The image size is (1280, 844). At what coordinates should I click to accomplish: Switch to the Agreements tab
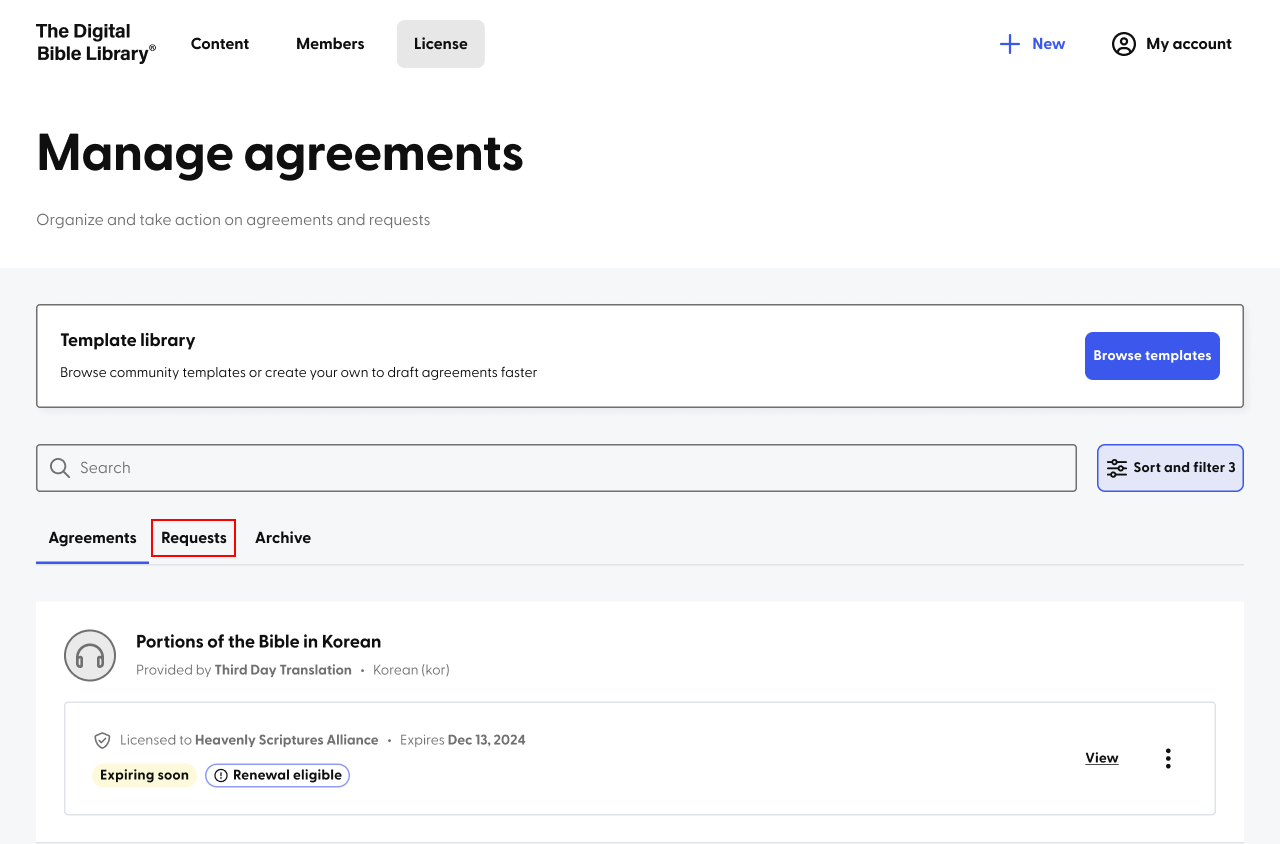point(92,538)
